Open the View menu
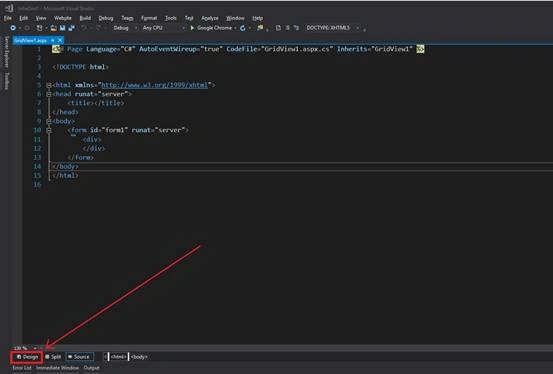This screenshot has height=374, width=553. coord(41,18)
